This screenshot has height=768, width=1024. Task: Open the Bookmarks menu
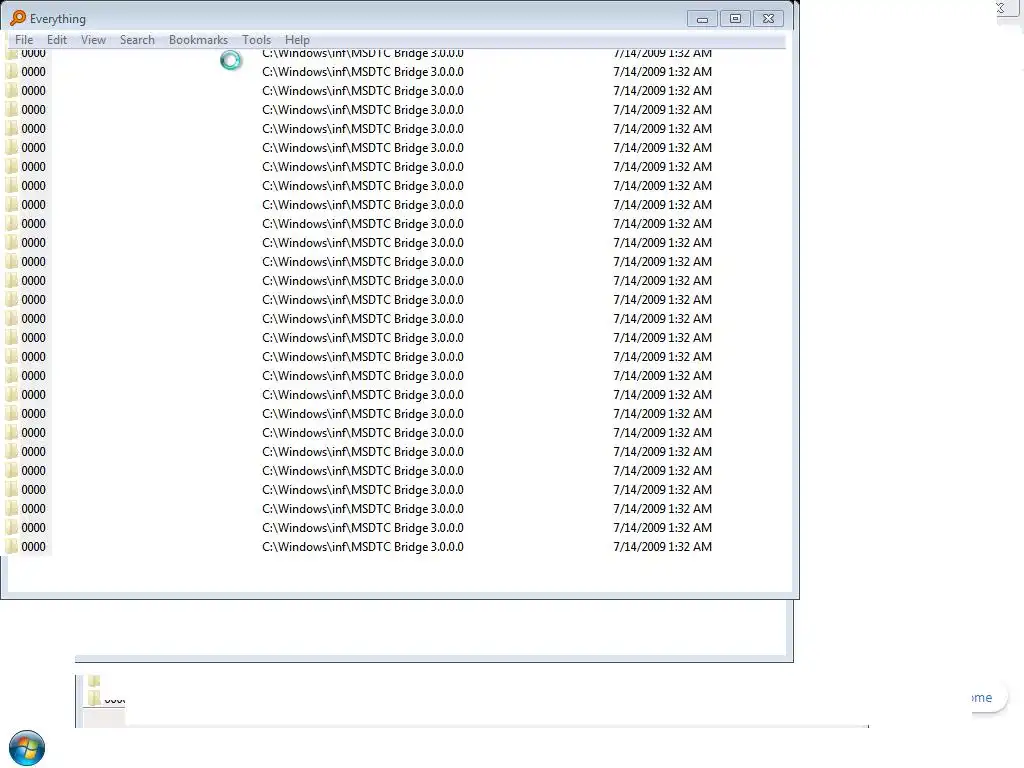[199, 40]
